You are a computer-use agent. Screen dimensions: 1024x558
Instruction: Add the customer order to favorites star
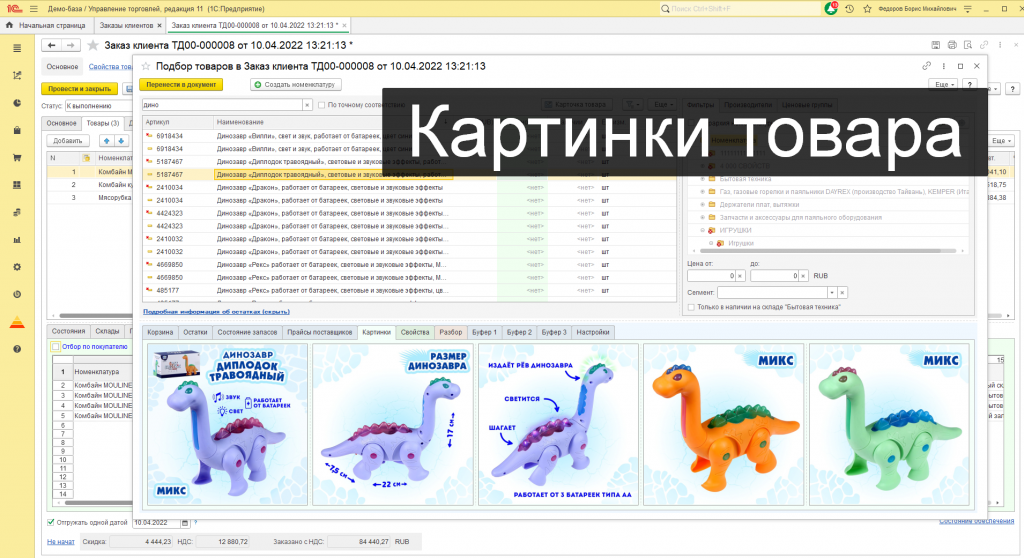tap(93, 45)
